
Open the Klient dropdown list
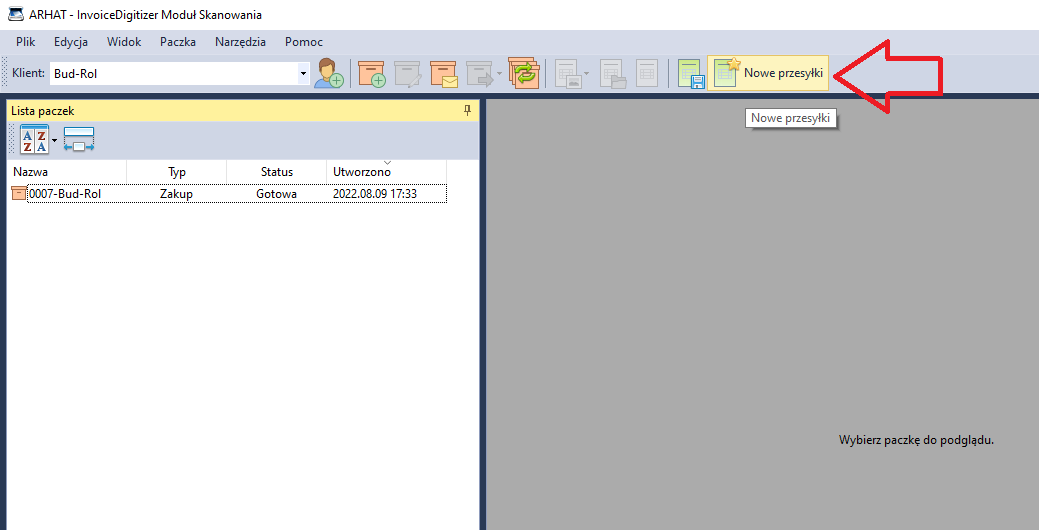pos(303,73)
